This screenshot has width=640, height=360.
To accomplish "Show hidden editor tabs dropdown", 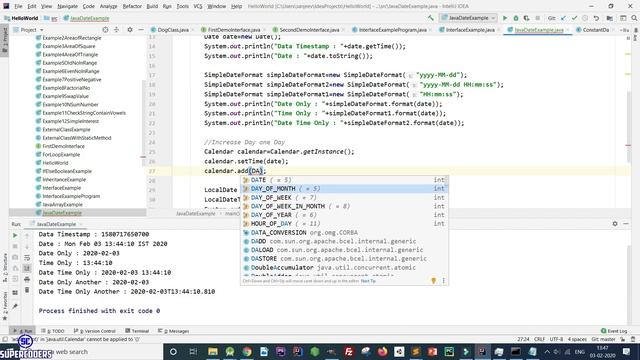I will (624, 30).
